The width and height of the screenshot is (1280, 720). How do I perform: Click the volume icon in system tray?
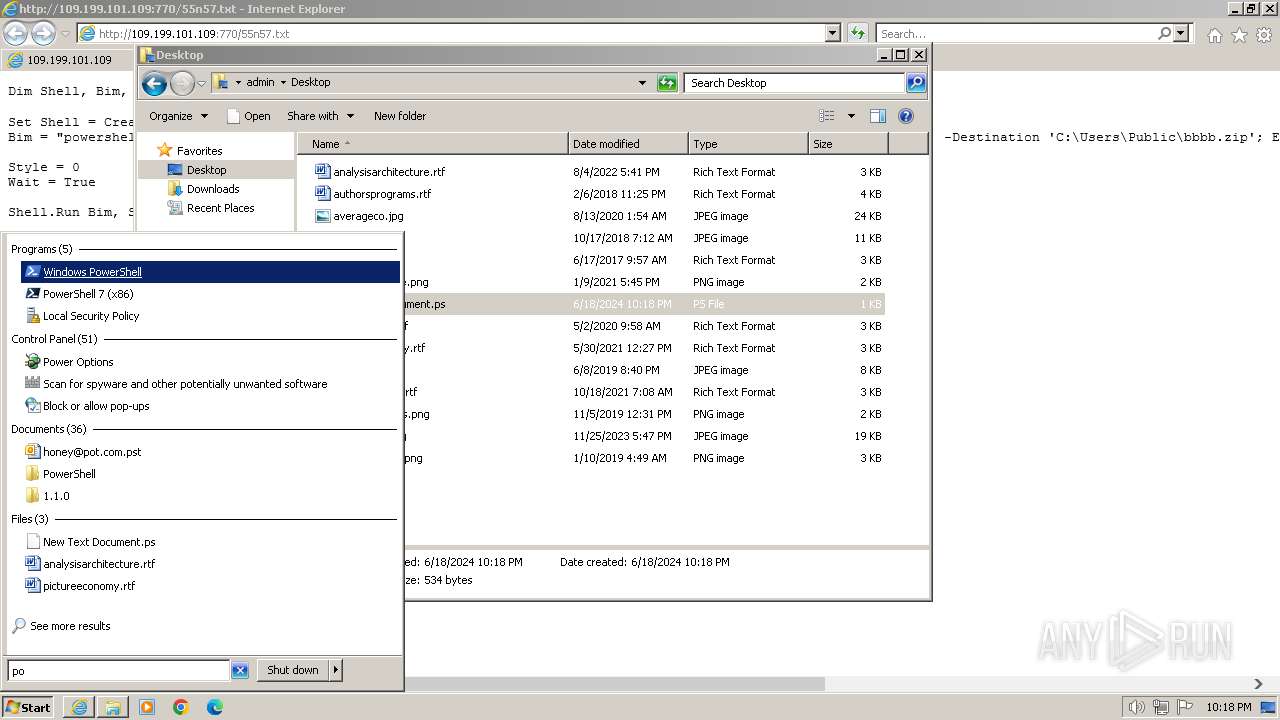1135,707
